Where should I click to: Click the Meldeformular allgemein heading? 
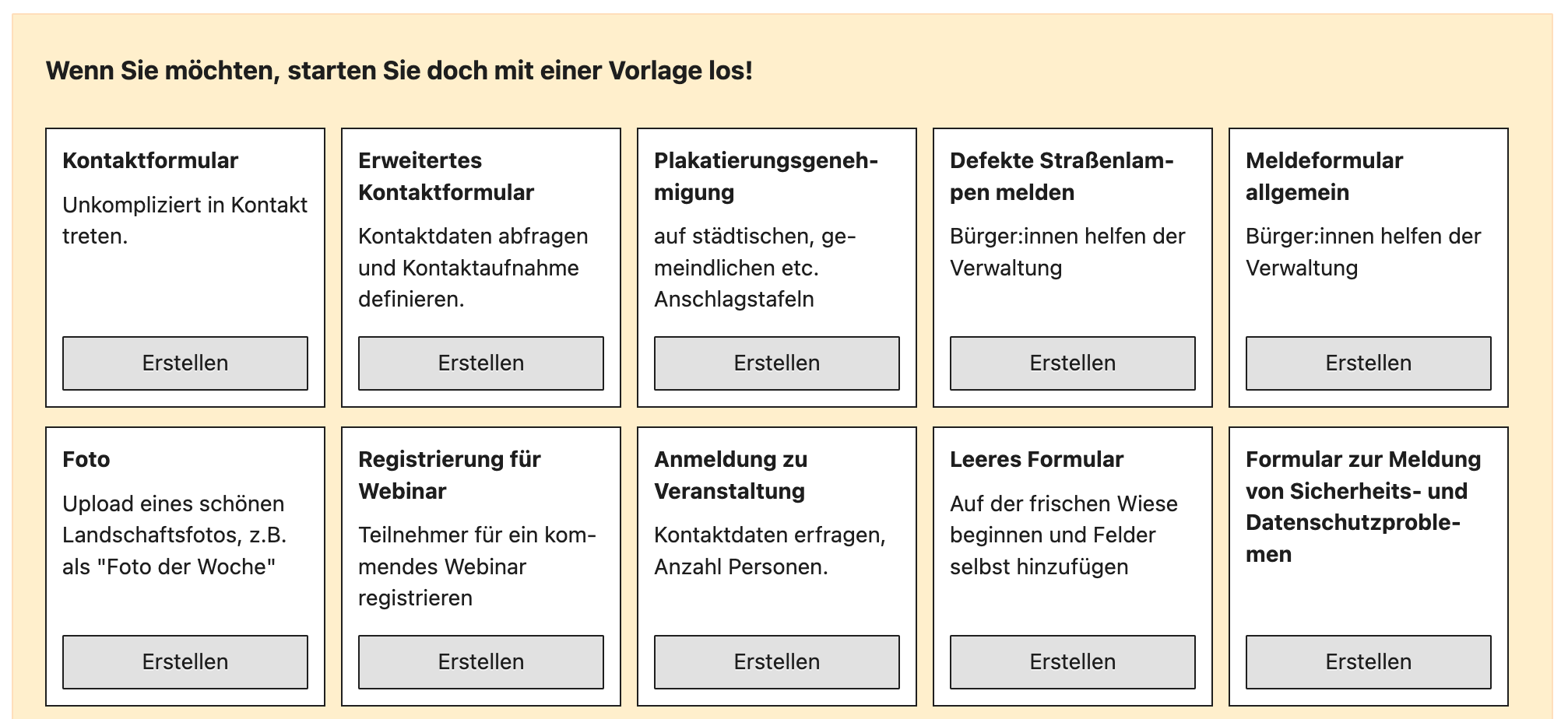1324,177
